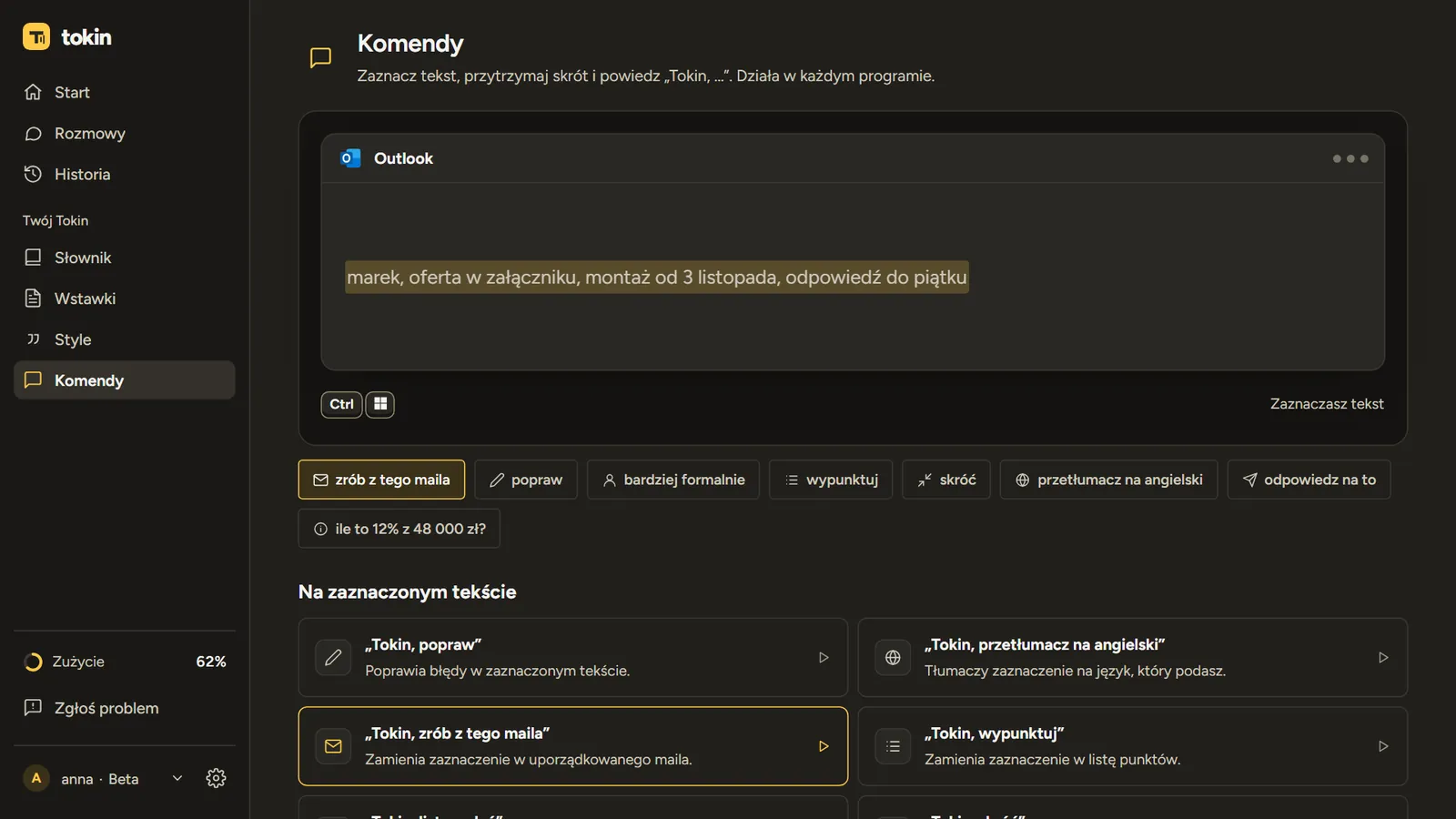The width and height of the screenshot is (1456, 819).
Task: Click the 62% usage value
Action: (x=211, y=662)
